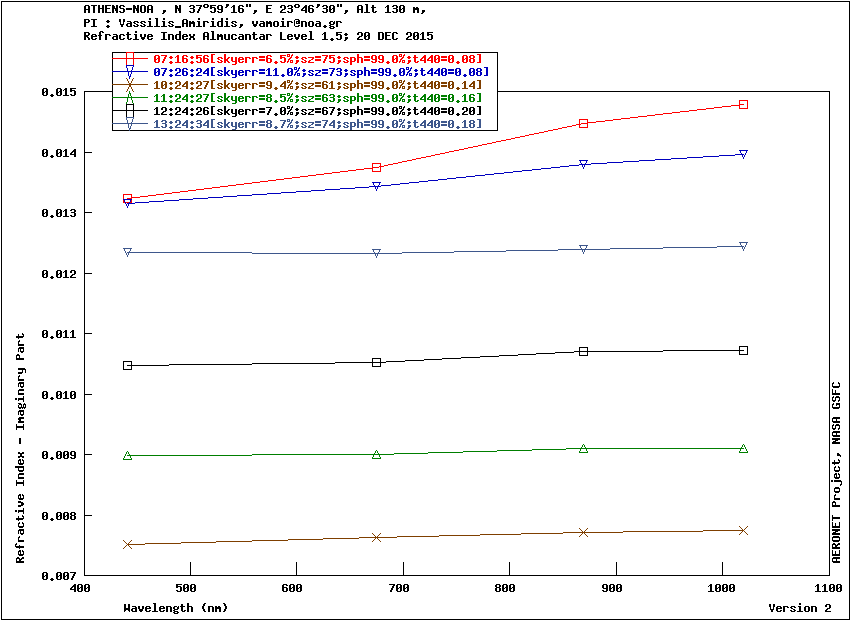Click the green triangle point at 440 nm
Image resolution: width=850 pixels, height=620 pixels.
pyautogui.click(x=127, y=456)
